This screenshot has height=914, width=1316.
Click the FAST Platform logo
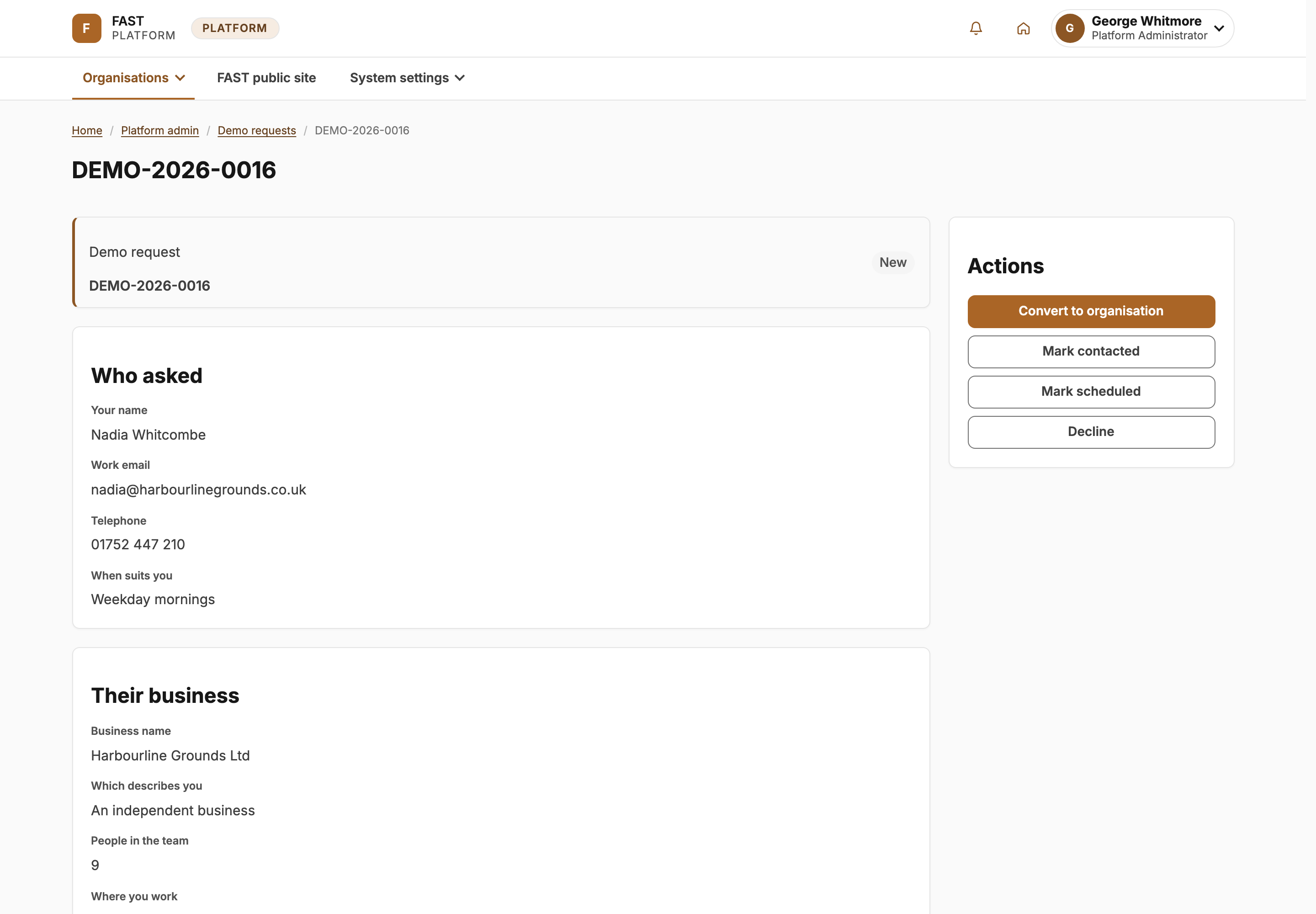tap(86, 28)
